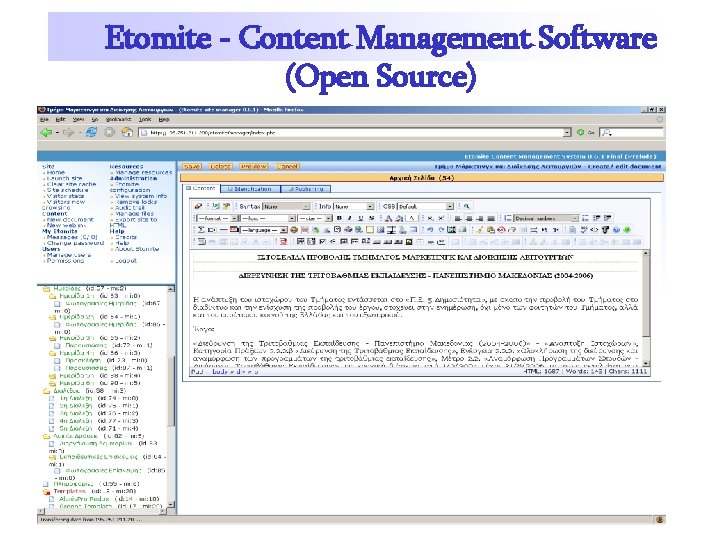Open the Syntax dropdown
720x540 pixels.
tap(286, 206)
